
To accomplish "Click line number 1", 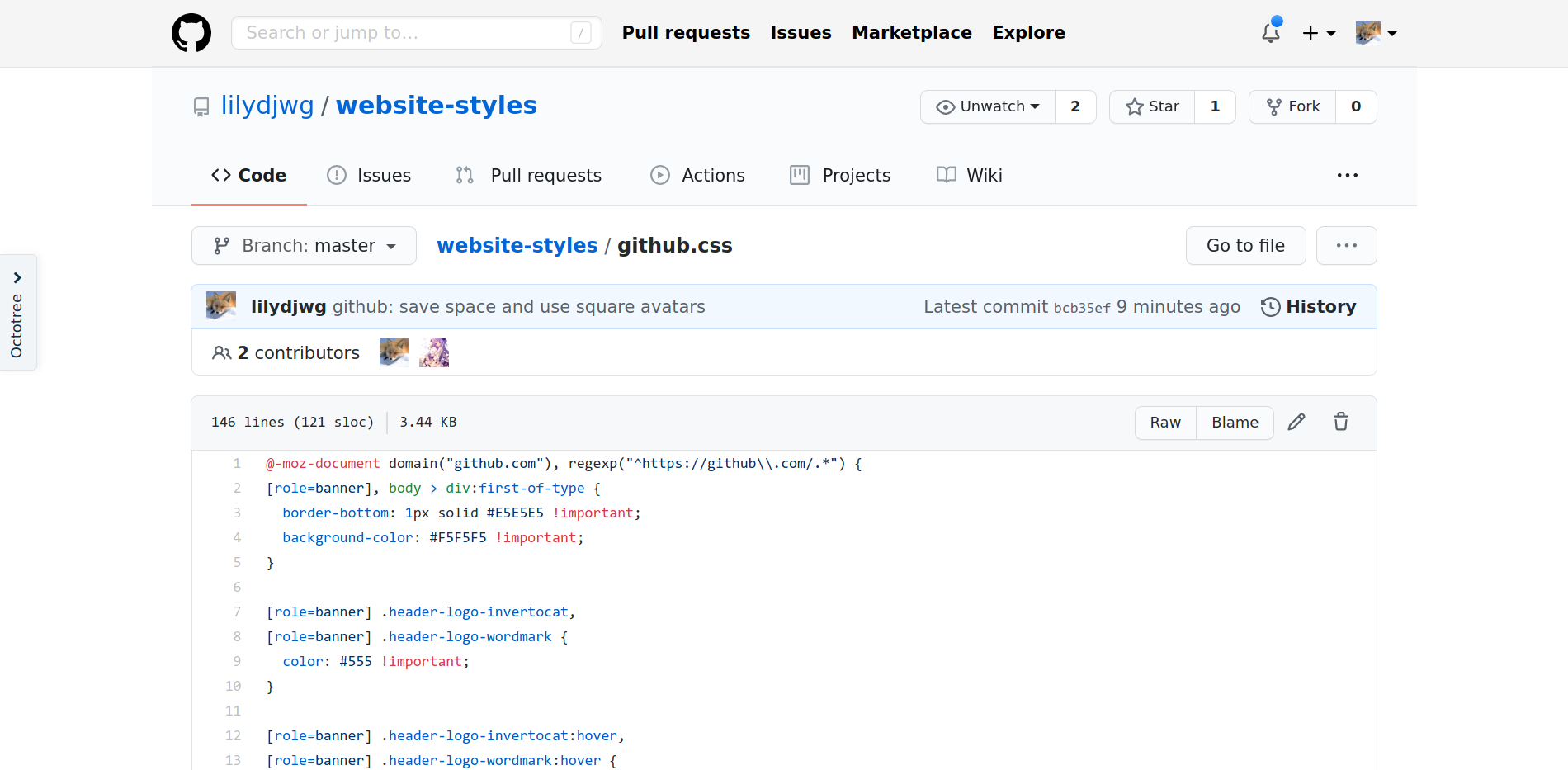I will pos(237,463).
